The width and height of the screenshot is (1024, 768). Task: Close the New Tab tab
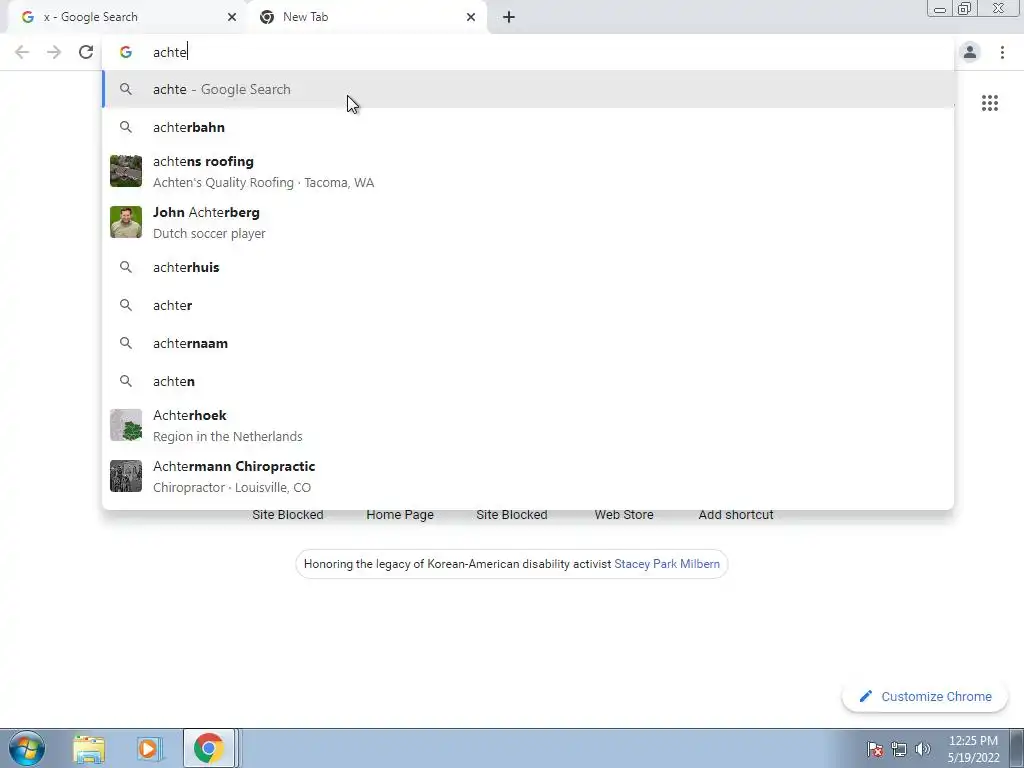point(470,17)
